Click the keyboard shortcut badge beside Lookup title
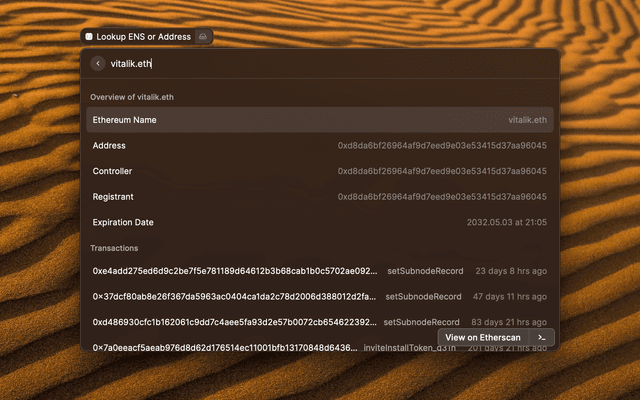Viewport: 640px width, 400px height. [x=203, y=37]
